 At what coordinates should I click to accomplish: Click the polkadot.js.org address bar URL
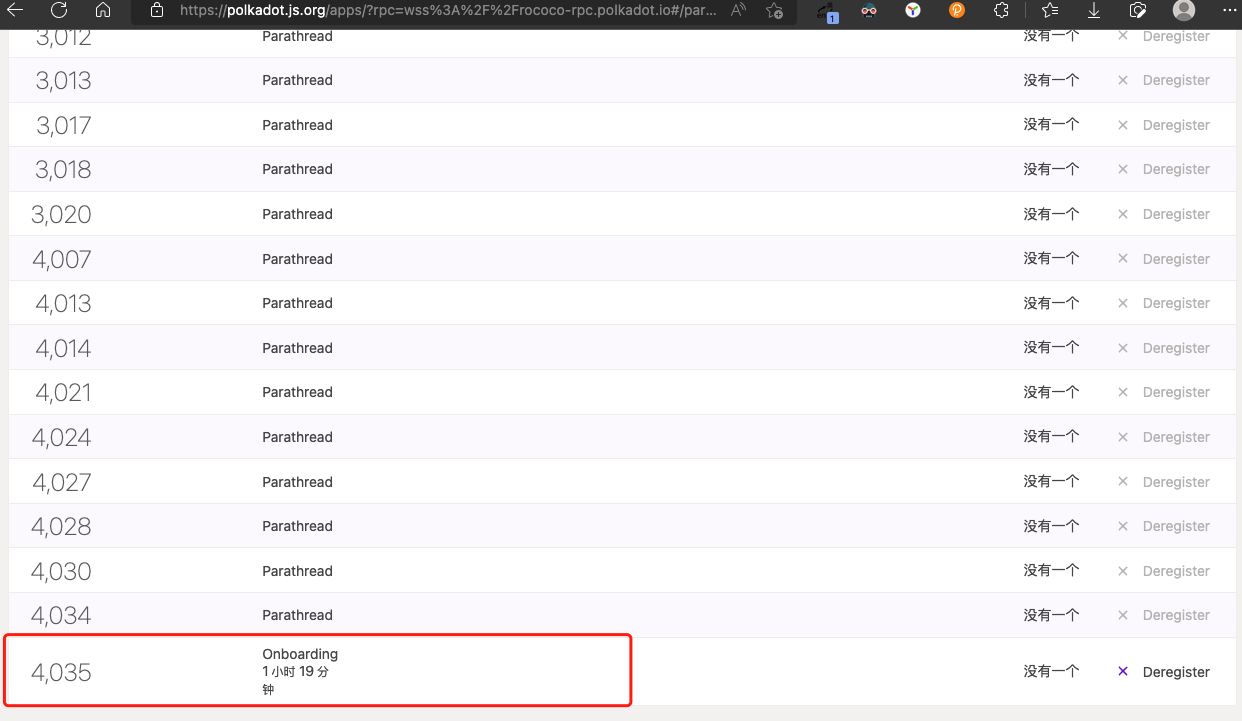(448, 10)
